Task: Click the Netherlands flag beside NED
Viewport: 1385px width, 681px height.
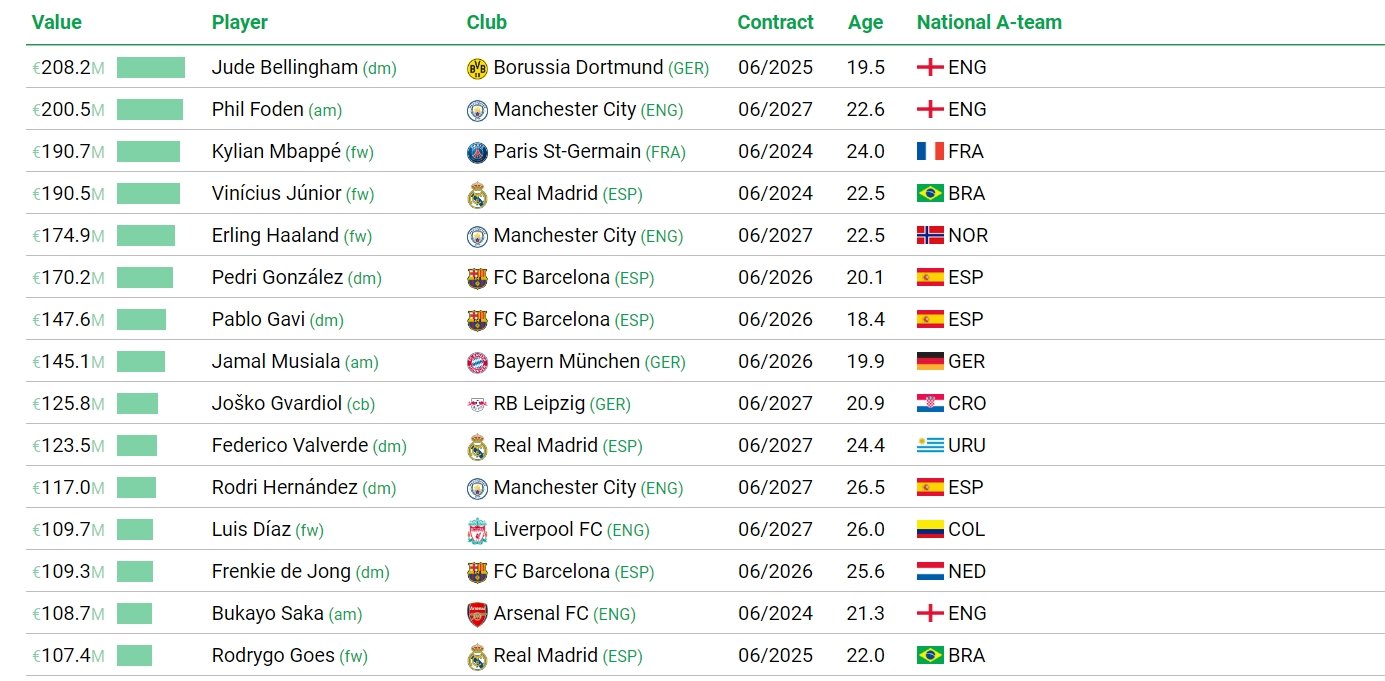Action: [x=930, y=572]
